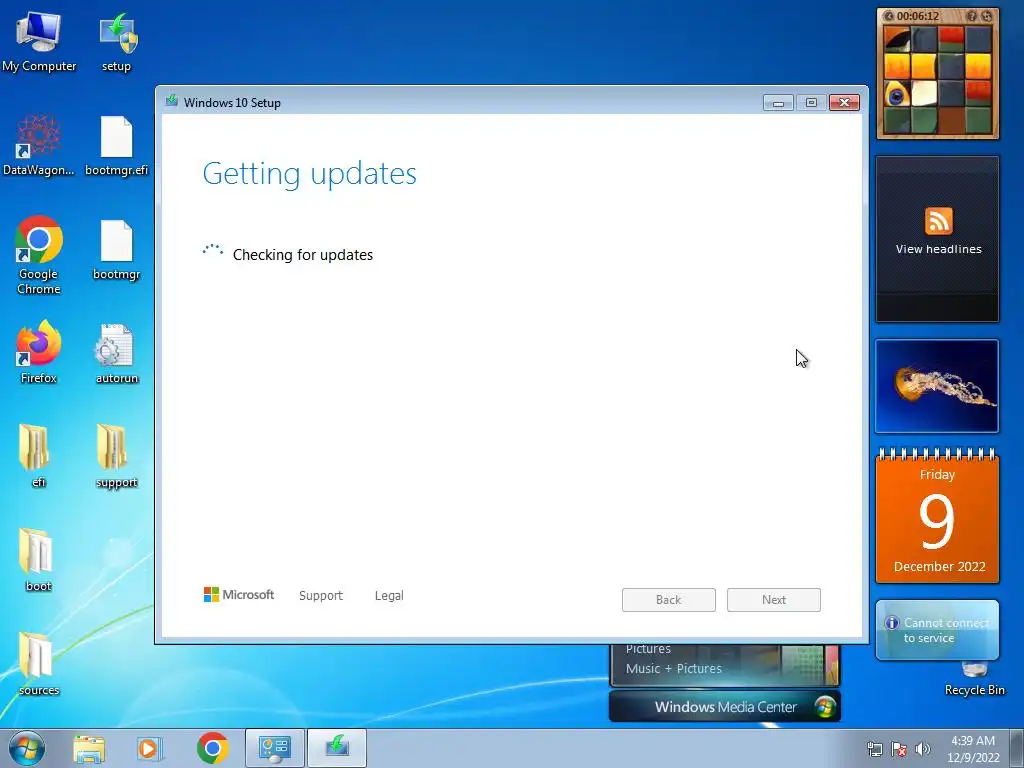Open the Windows Start orb

pyautogui.click(x=27, y=748)
